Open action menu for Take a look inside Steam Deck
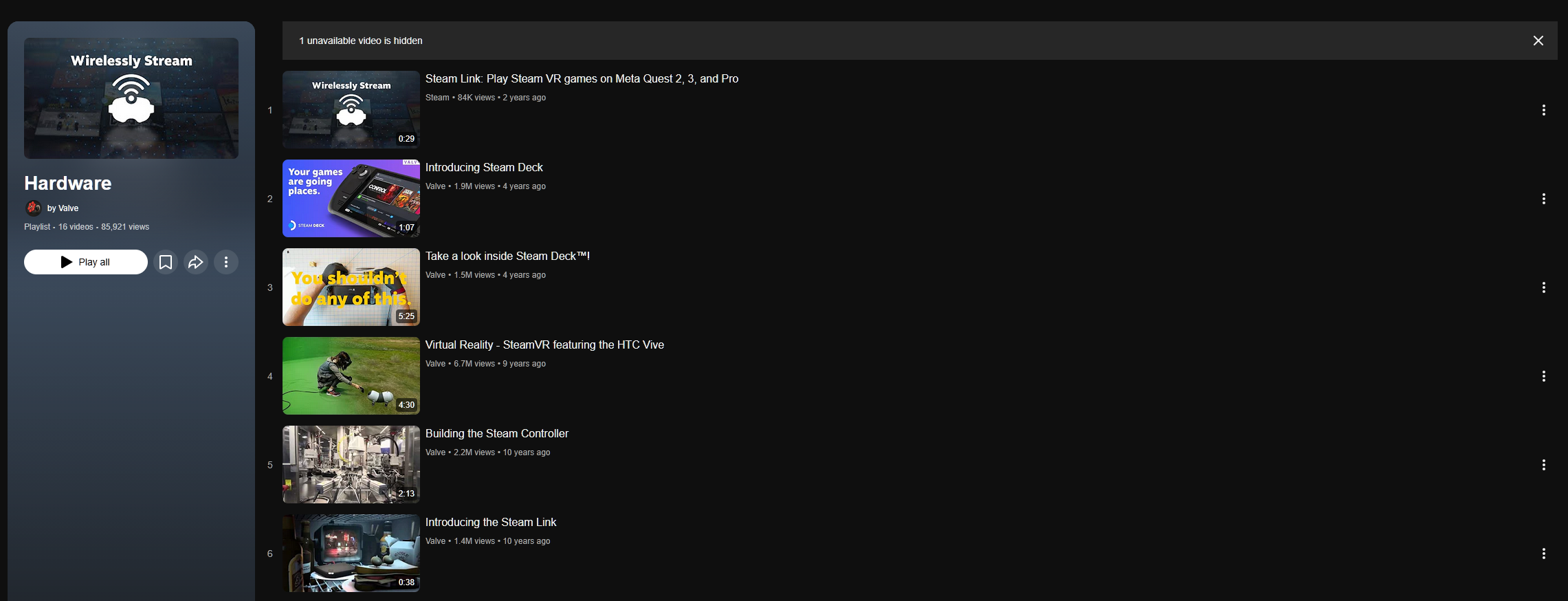1568x601 pixels. tap(1544, 287)
